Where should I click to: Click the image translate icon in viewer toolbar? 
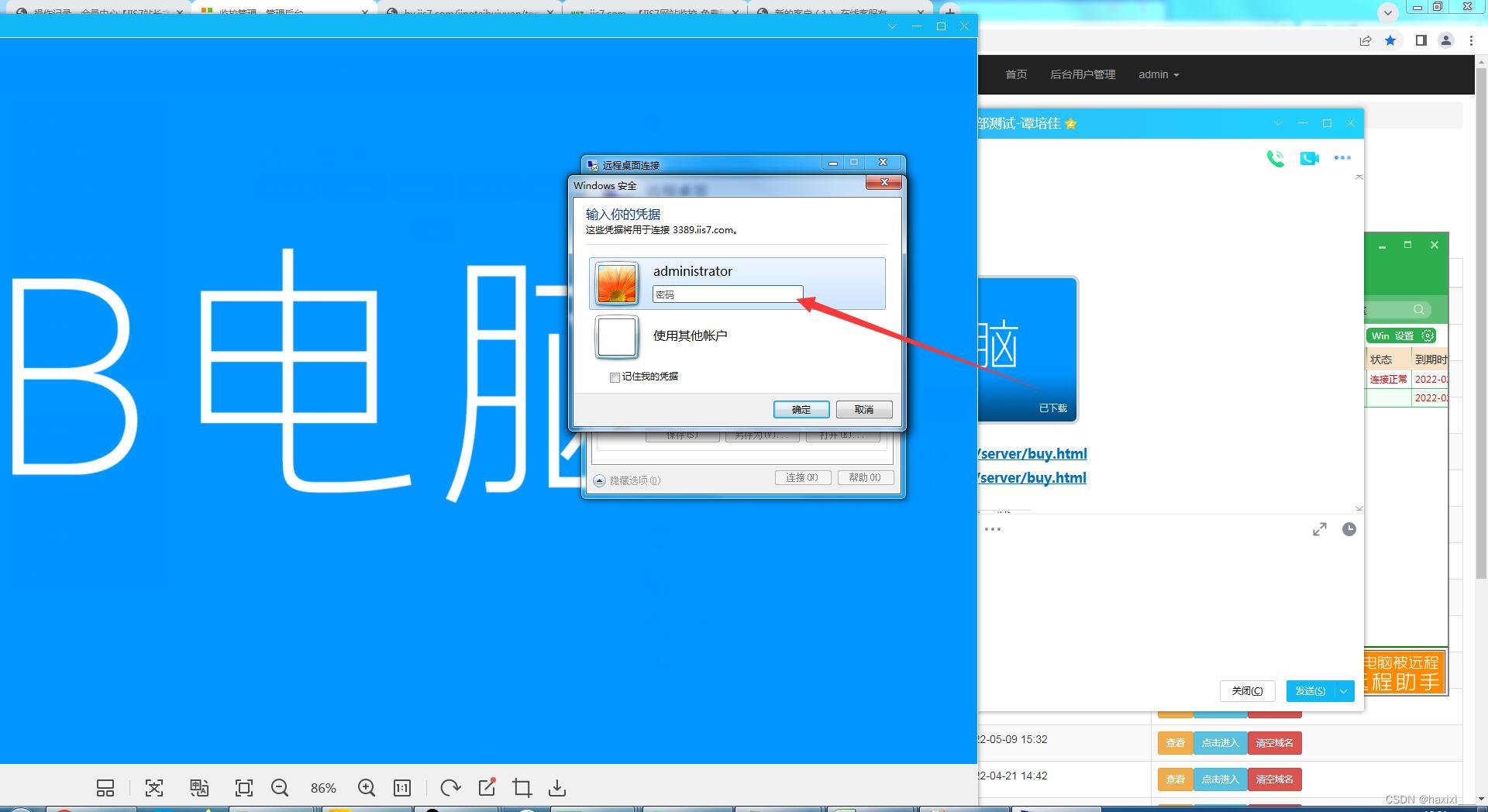[199, 788]
